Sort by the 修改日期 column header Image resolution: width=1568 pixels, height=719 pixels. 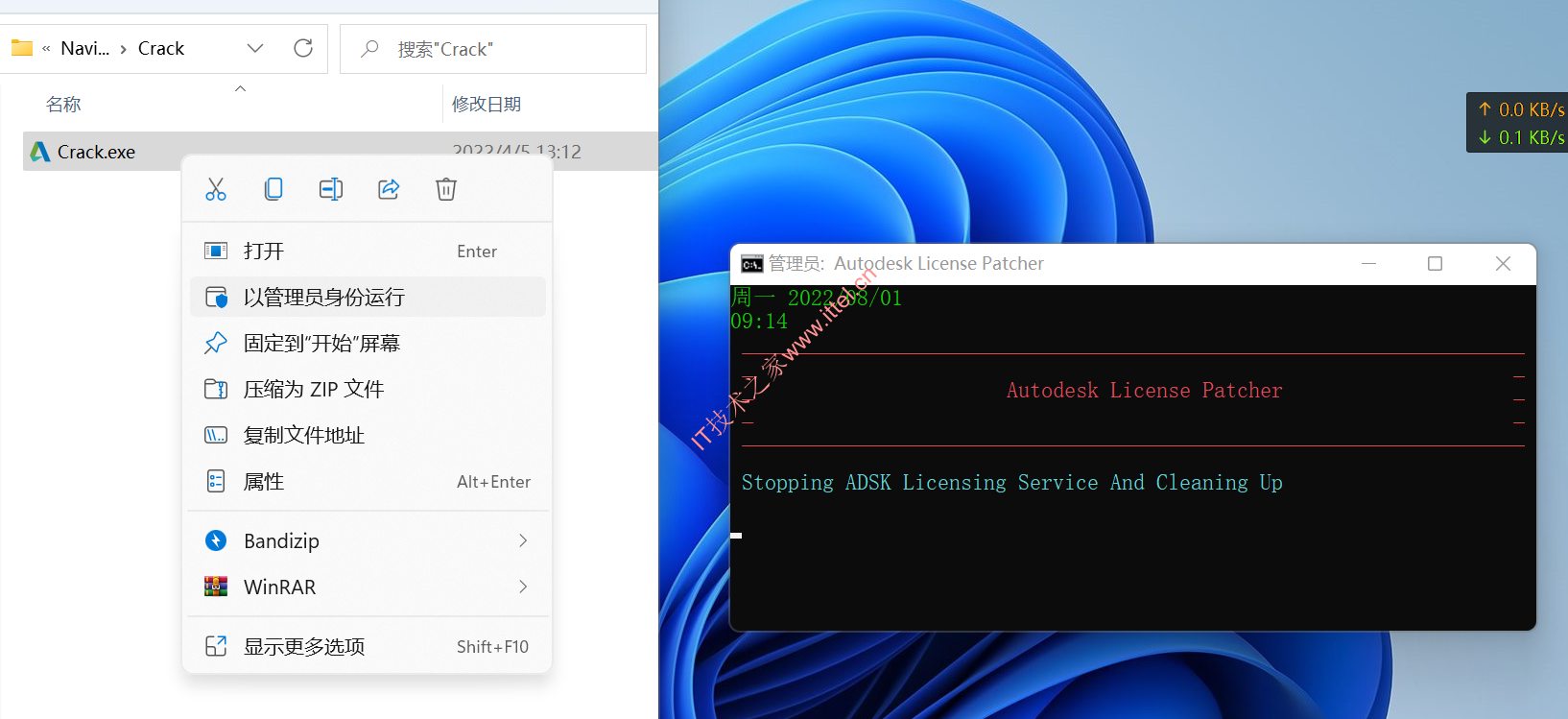coord(487,104)
